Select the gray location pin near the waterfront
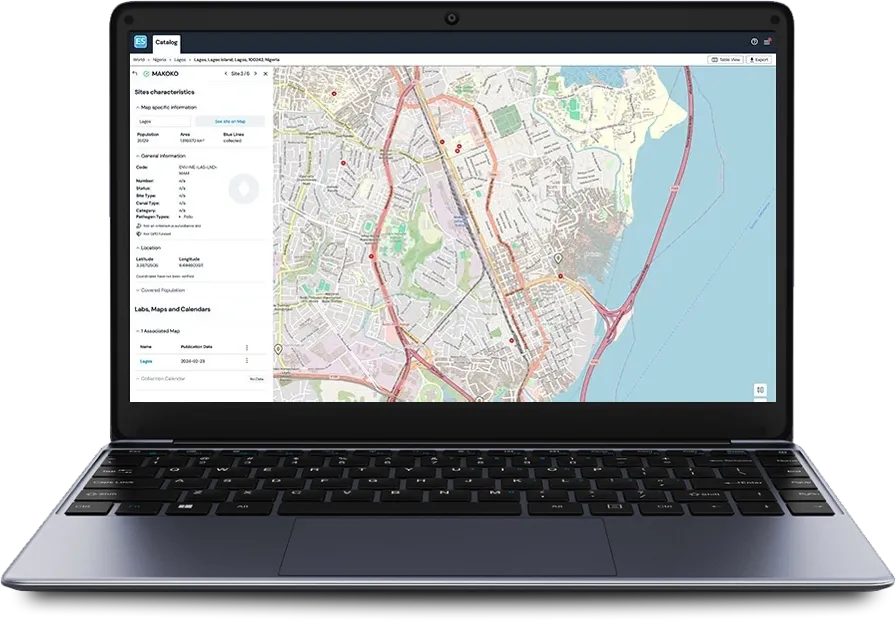The height and width of the screenshot is (621, 896). (558, 258)
